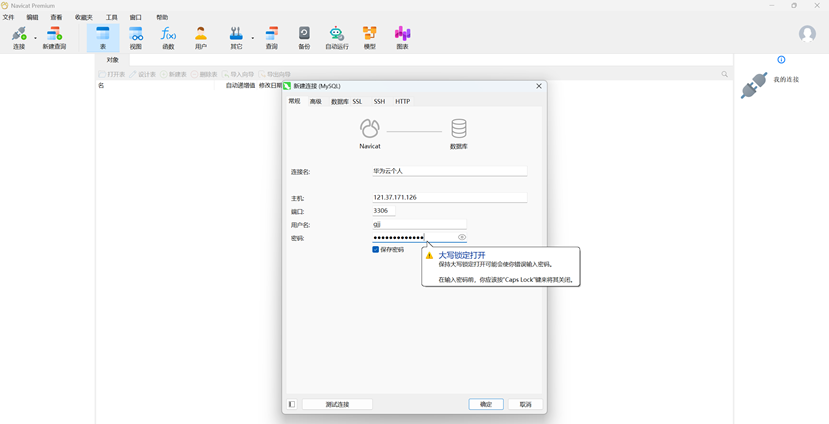Screen dimensions: 829x424
Task: Open the 窗口 (Window) menu
Action: tap(135, 17)
